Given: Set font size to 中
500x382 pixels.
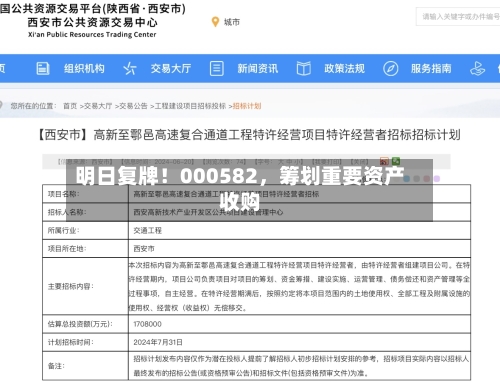Looking at the screenshot, I should point(290,162).
